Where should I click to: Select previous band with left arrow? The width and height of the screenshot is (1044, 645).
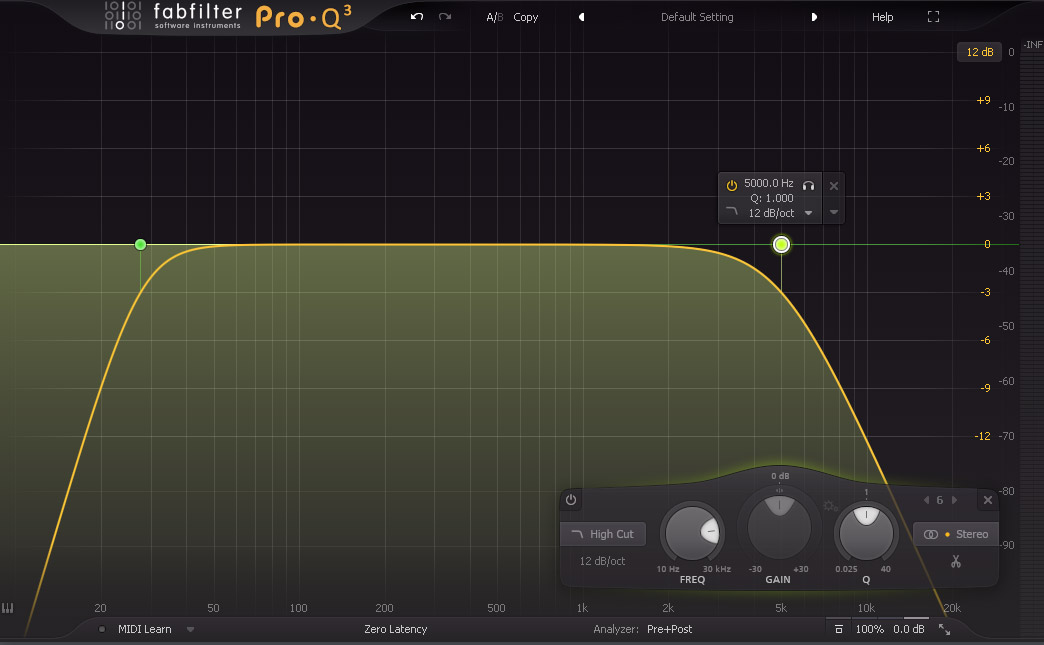[x=926, y=500]
